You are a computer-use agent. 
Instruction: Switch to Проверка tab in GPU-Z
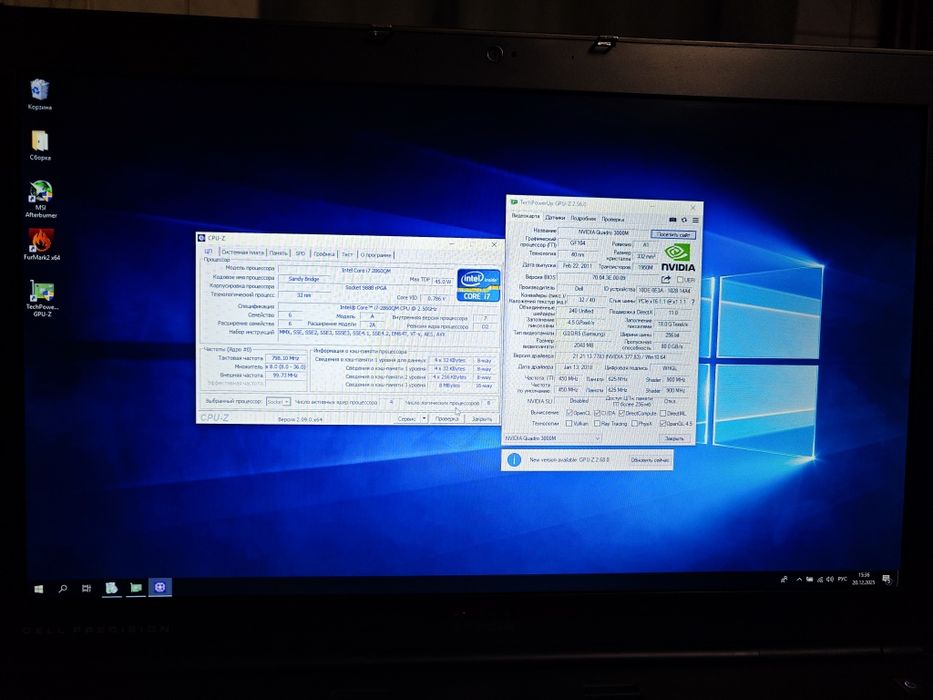[x=613, y=219]
